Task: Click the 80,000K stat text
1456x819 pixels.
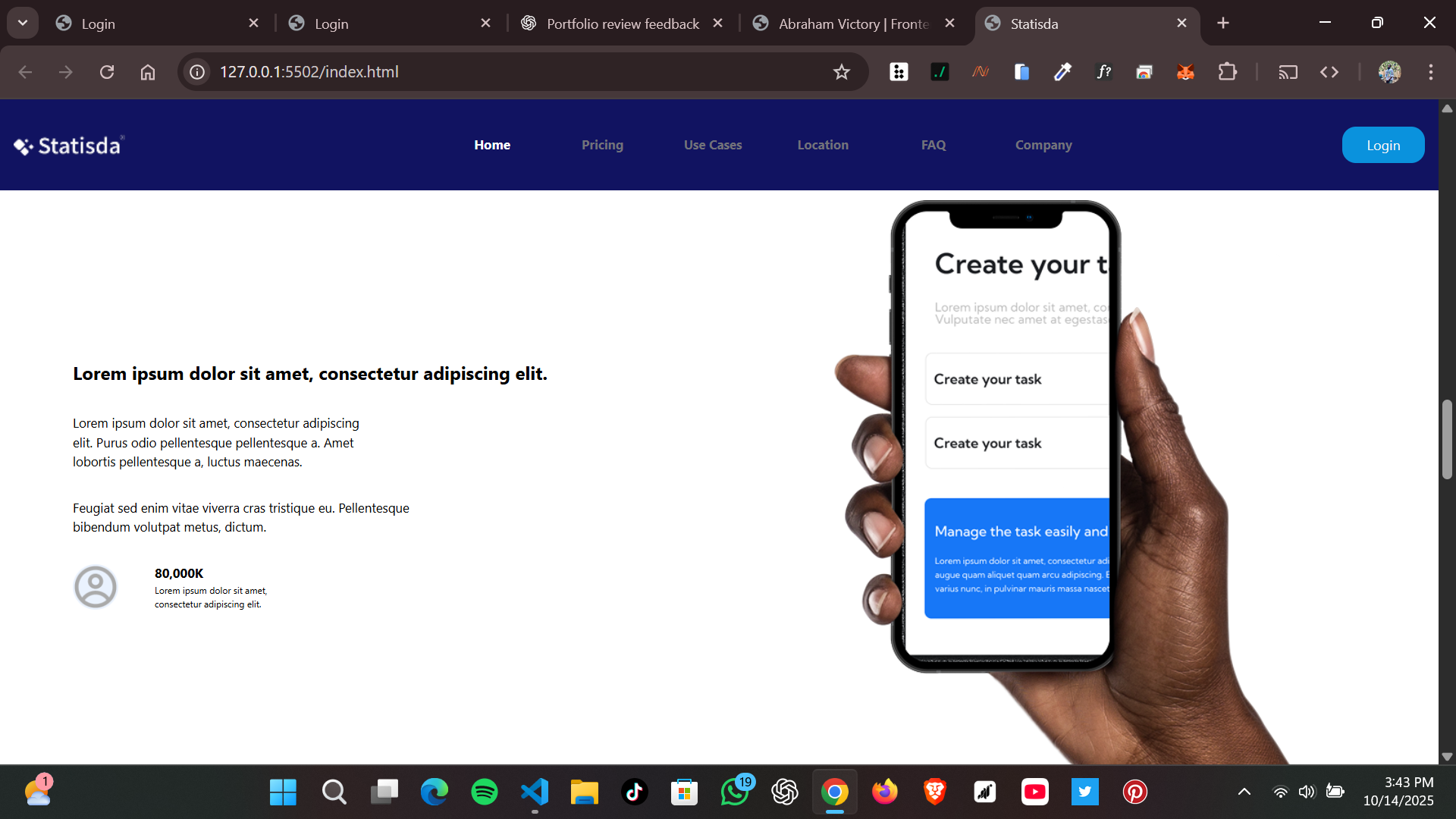Action: coord(179,573)
